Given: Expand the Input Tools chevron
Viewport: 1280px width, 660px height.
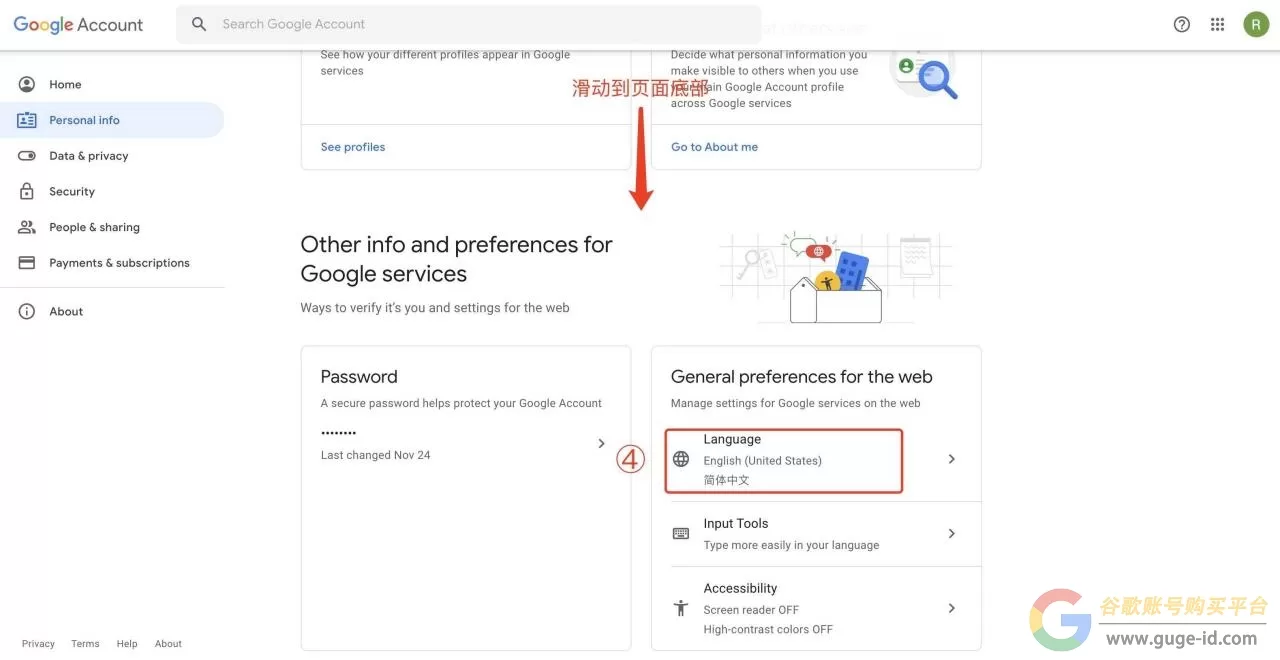Looking at the screenshot, I should [x=952, y=534].
